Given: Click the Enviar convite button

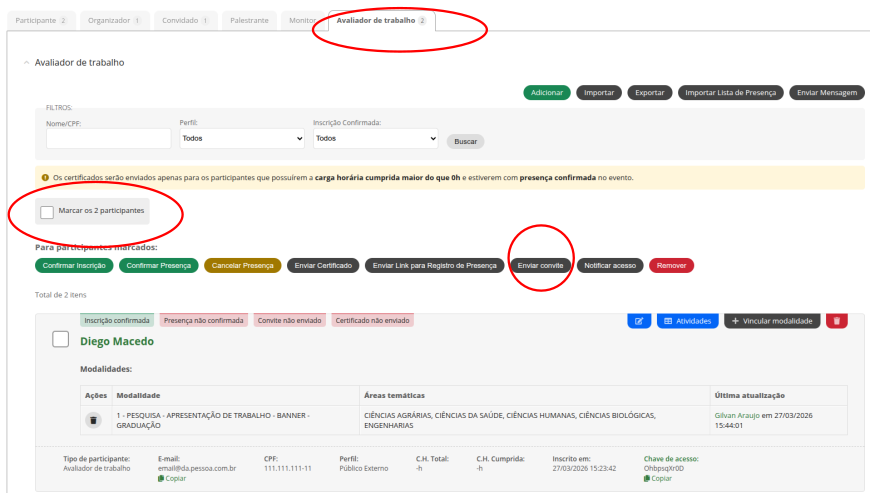Looking at the screenshot, I should 540,265.
